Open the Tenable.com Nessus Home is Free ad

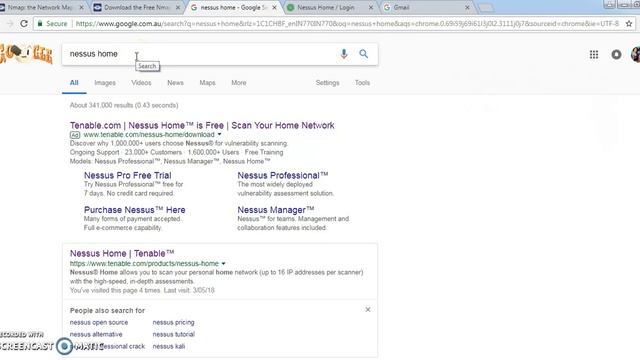202,125
